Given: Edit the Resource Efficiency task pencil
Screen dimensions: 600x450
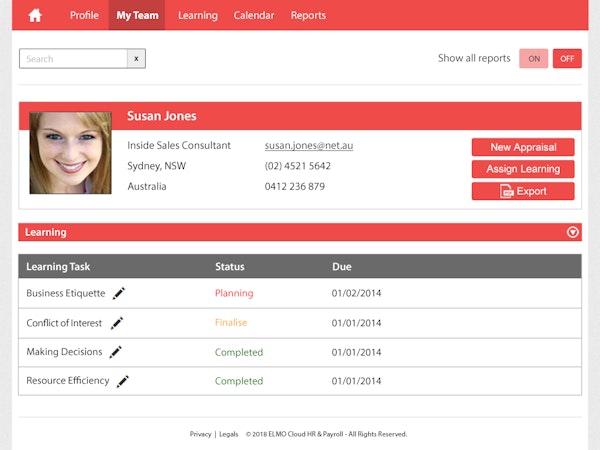Looking at the screenshot, I should 123,381.
